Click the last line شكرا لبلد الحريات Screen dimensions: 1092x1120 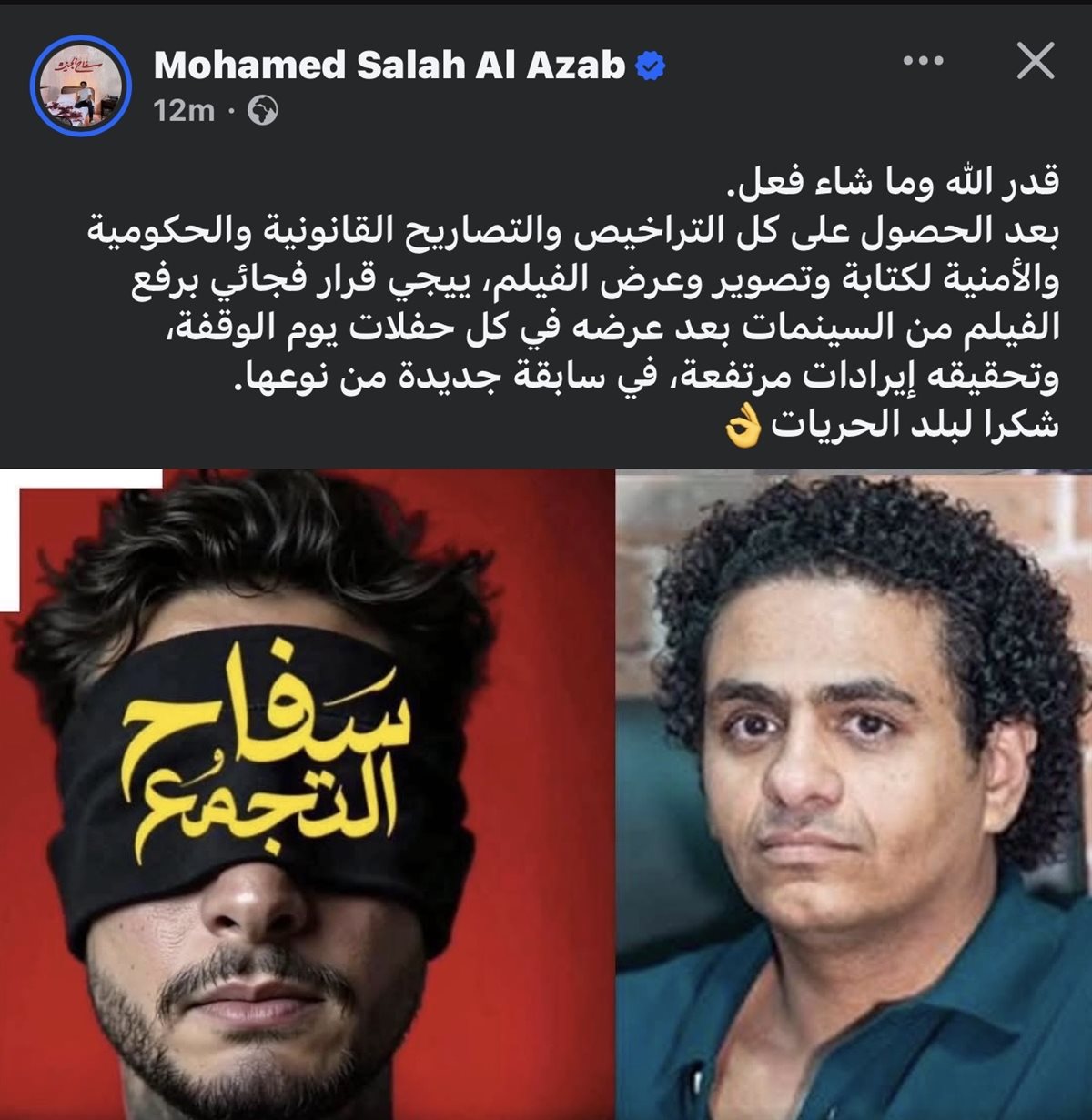(915, 427)
